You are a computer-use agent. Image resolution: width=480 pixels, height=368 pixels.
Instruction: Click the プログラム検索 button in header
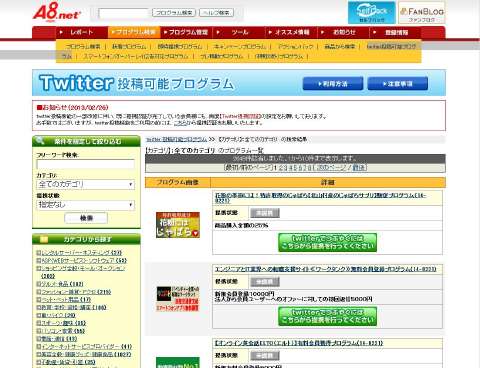click(174, 13)
